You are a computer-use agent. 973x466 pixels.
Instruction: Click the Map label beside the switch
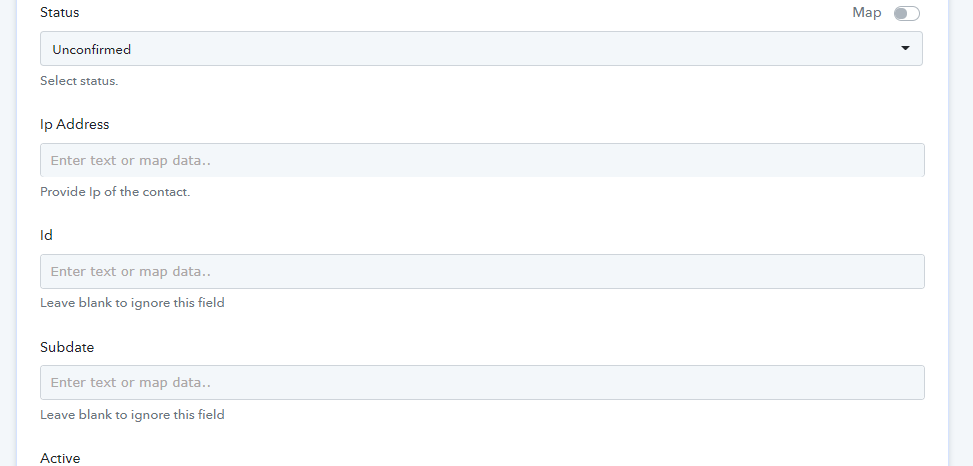866,13
